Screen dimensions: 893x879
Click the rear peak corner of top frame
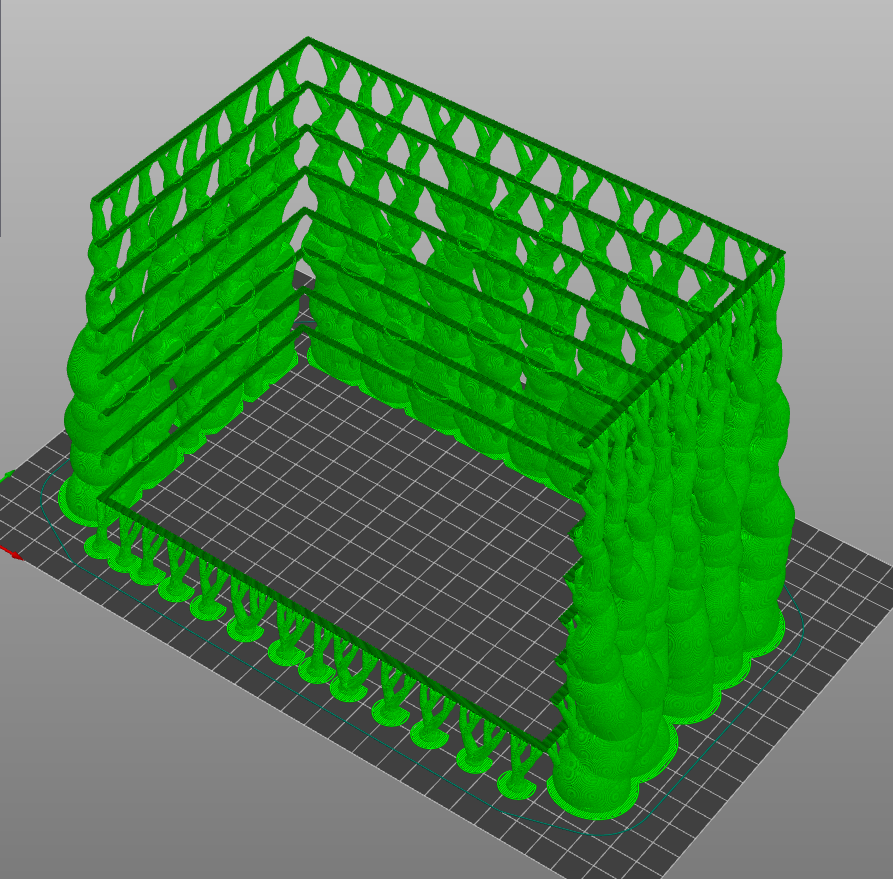tap(309, 42)
